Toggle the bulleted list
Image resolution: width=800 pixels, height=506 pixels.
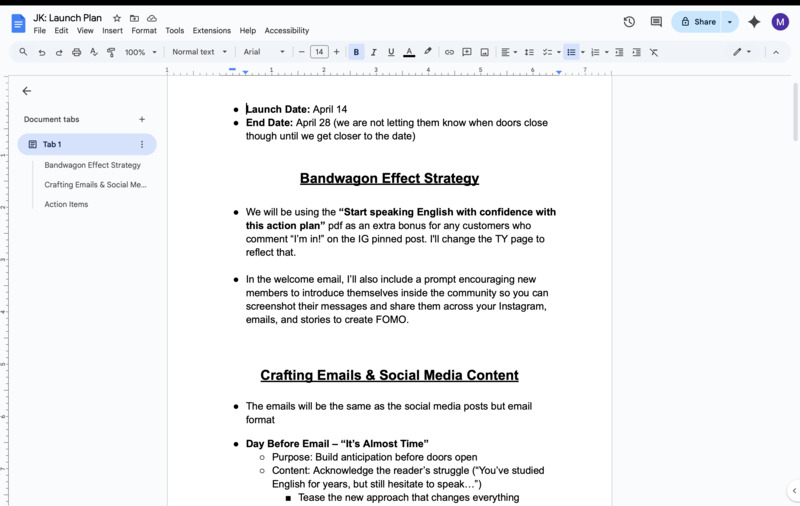(x=571, y=52)
